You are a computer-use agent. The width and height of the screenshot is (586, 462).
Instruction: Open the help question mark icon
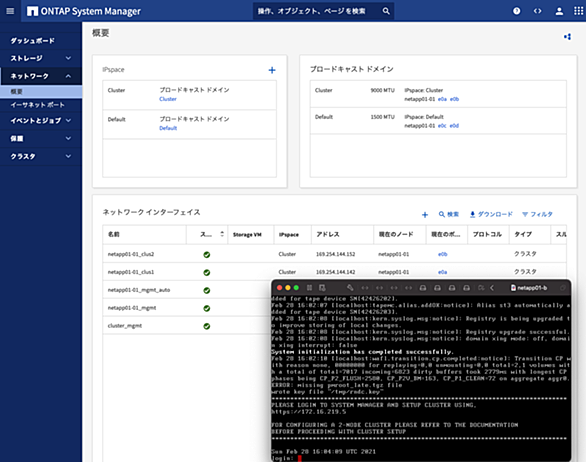pyautogui.click(x=516, y=11)
